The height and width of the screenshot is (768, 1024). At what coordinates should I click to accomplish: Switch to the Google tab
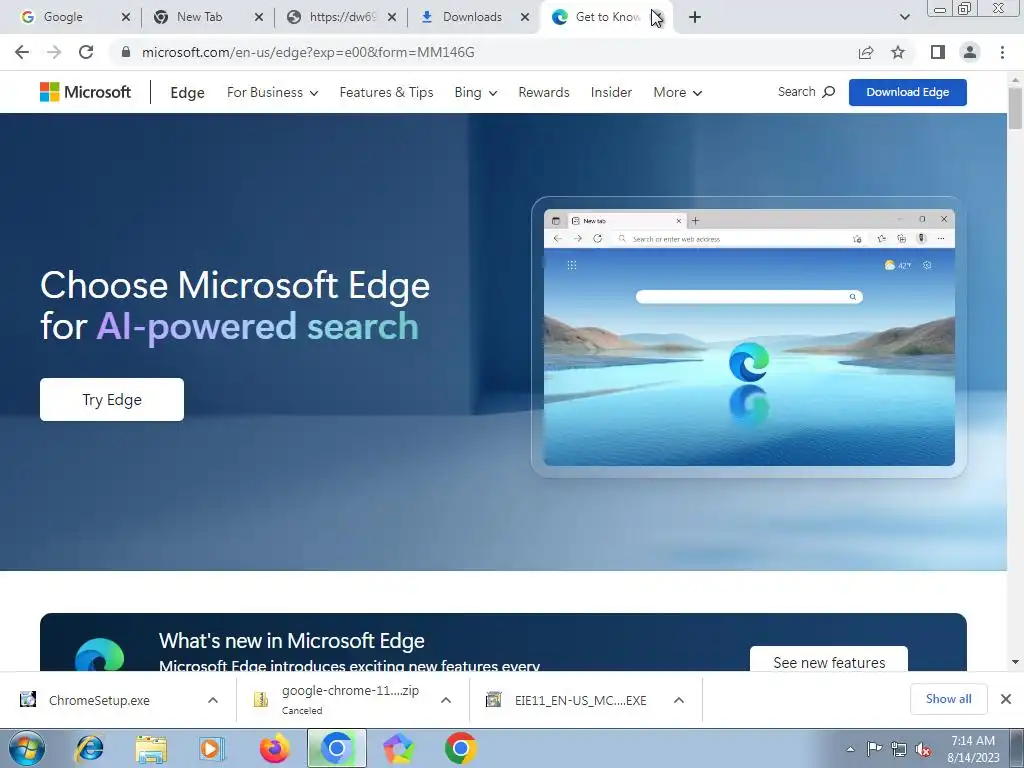pos(63,17)
